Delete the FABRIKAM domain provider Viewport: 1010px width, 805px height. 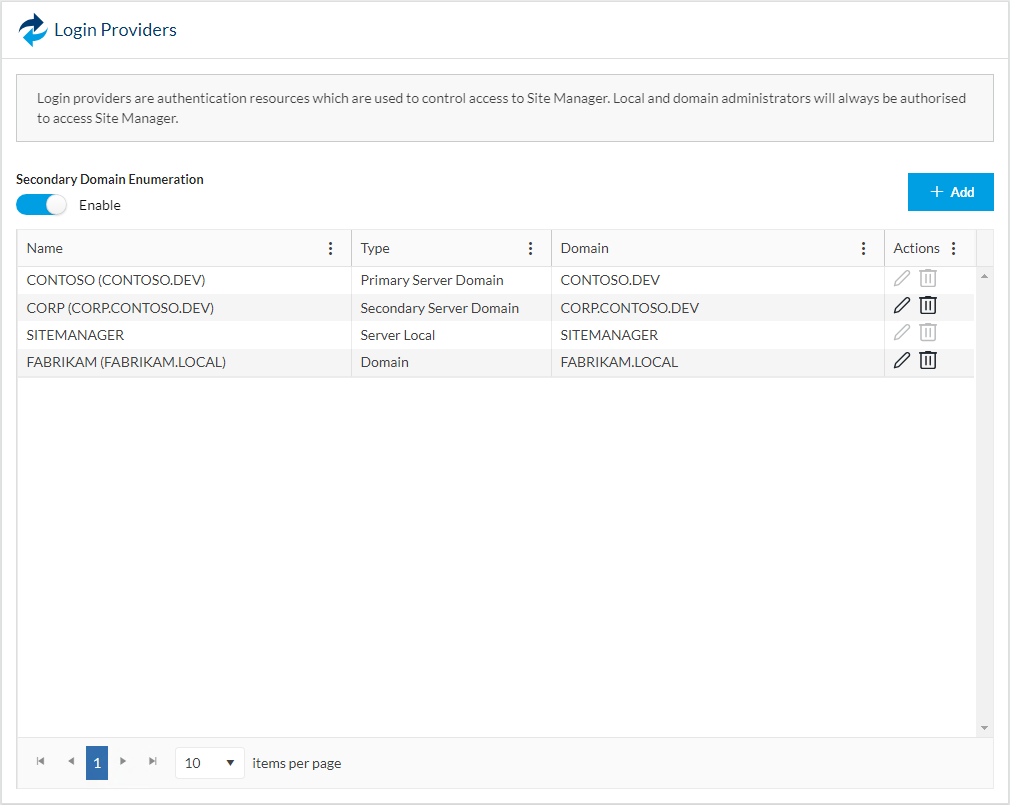928,360
